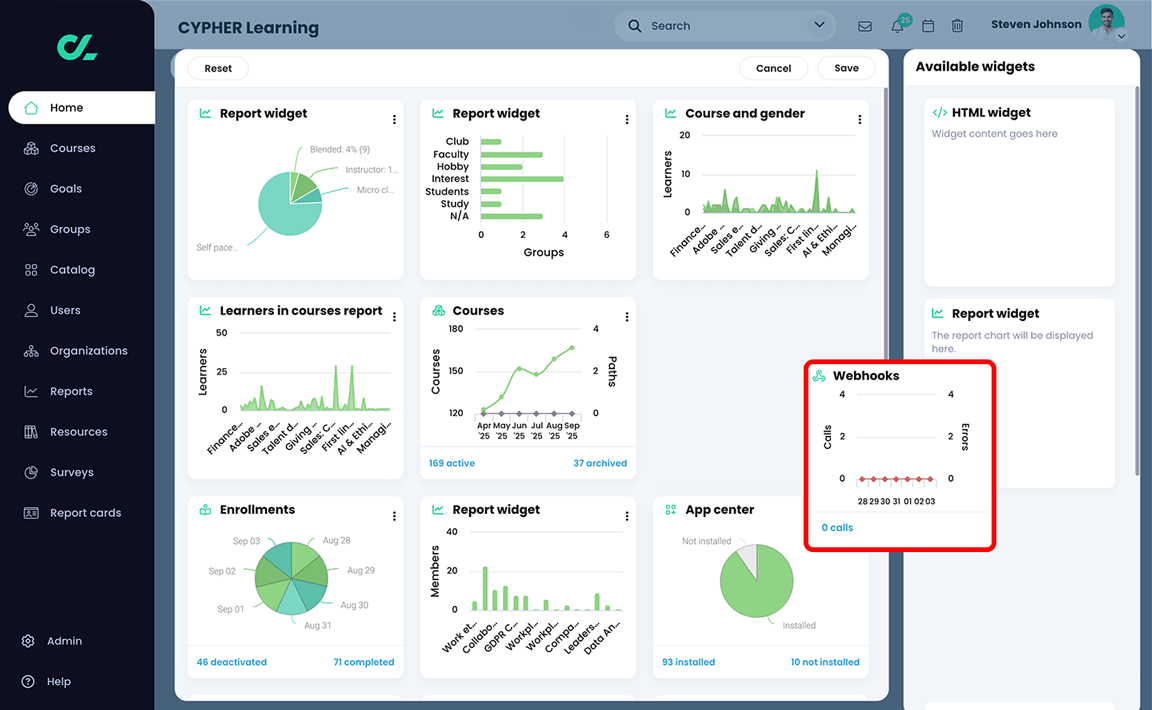Expand the search dropdown arrow
This screenshot has height=710, width=1152.
click(819, 25)
